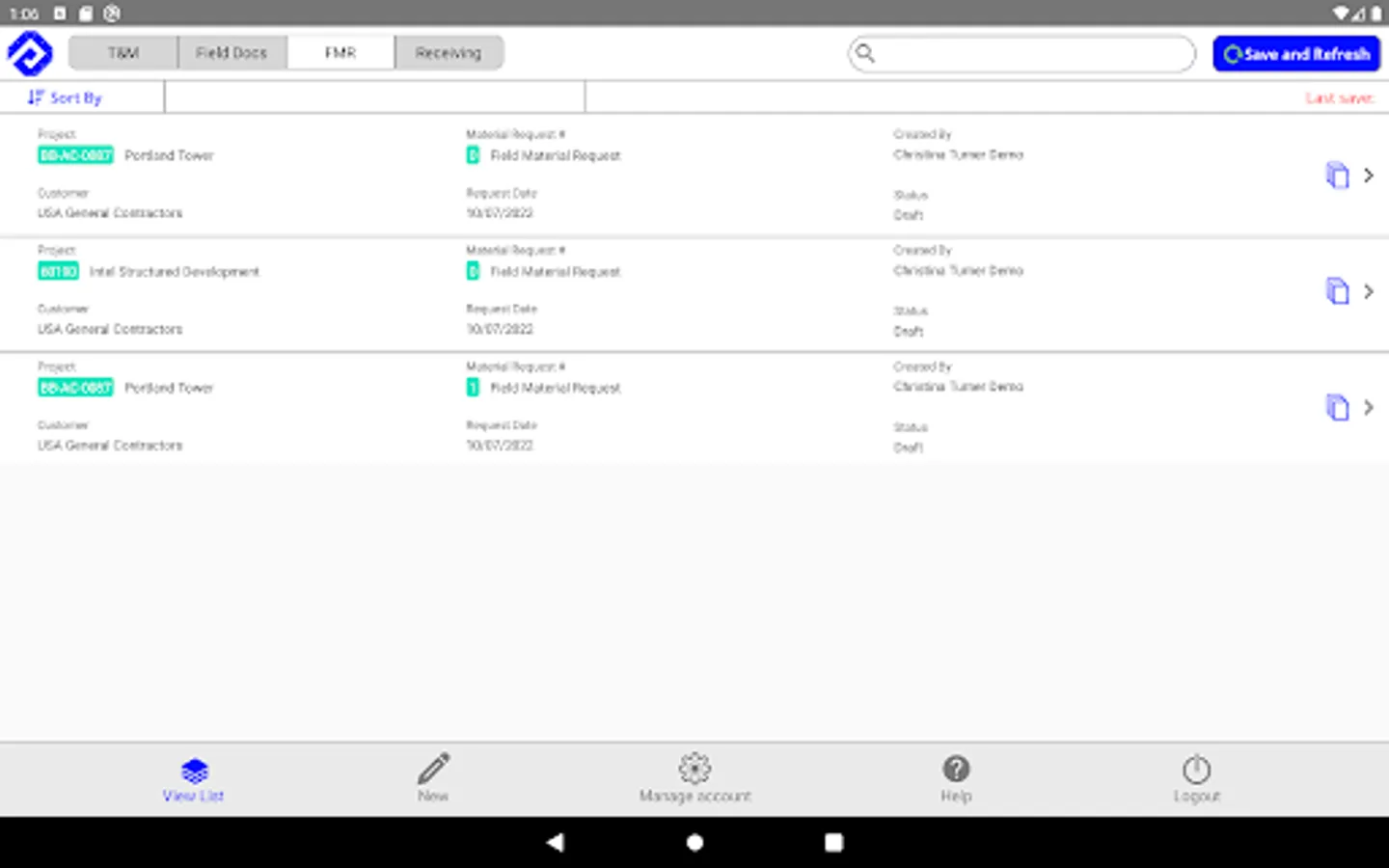This screenshot has width=1389, height=868.
Task: Open Manage account settings
Action: coord(694,778)
